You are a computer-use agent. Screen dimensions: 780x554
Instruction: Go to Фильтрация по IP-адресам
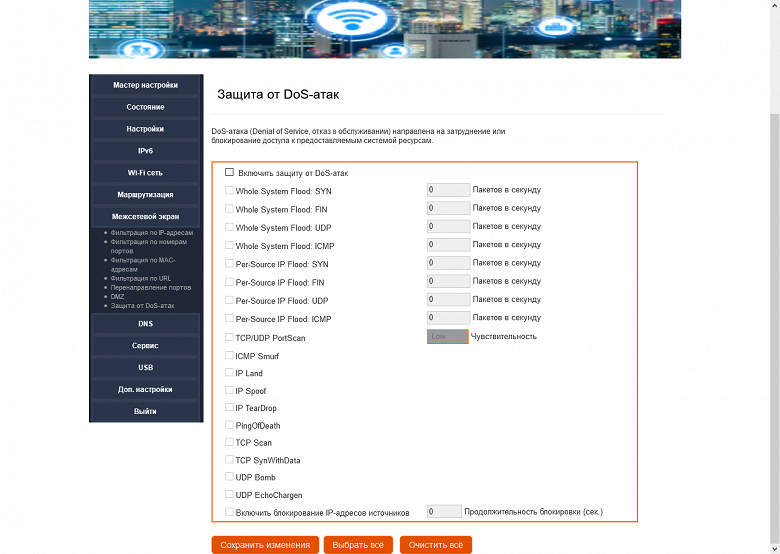click(x=152, y=233)
